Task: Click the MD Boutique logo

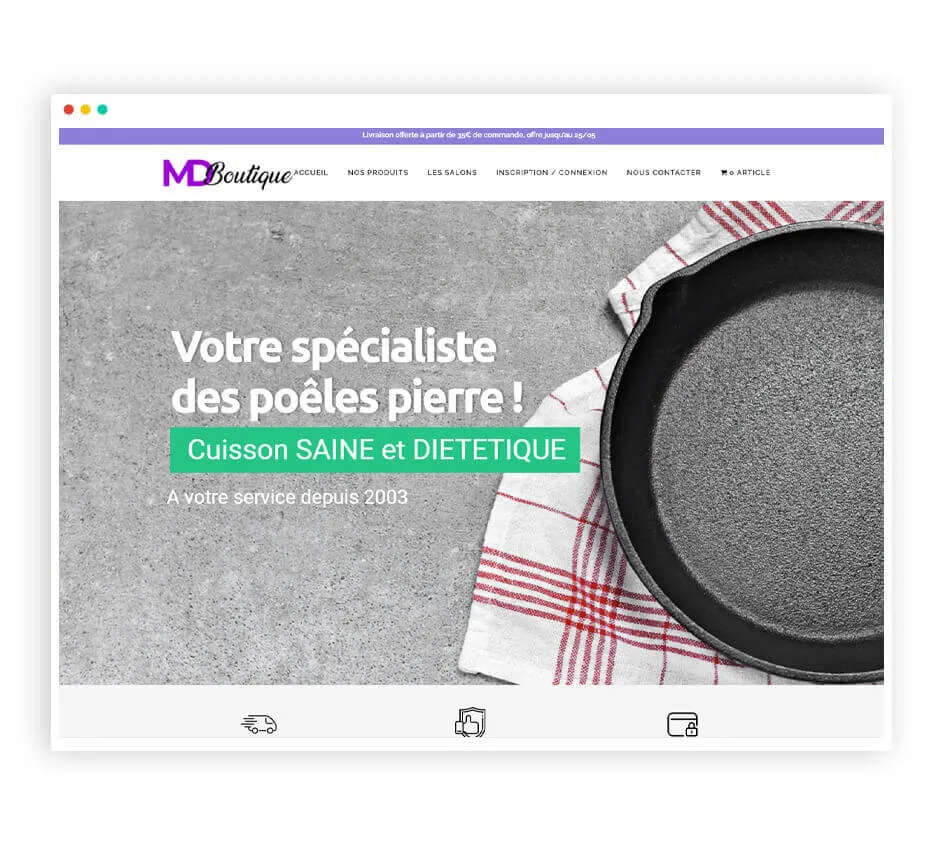Action: (x=228, y=173)
